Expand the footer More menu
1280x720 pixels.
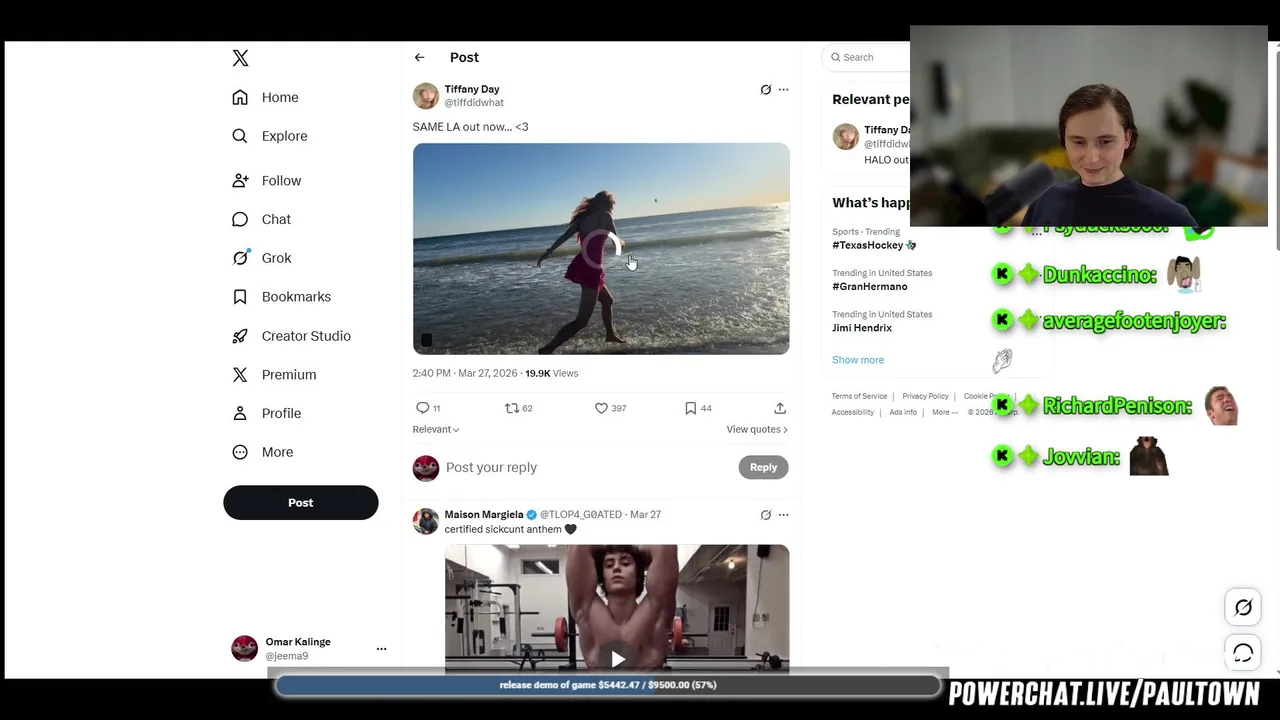944,412
